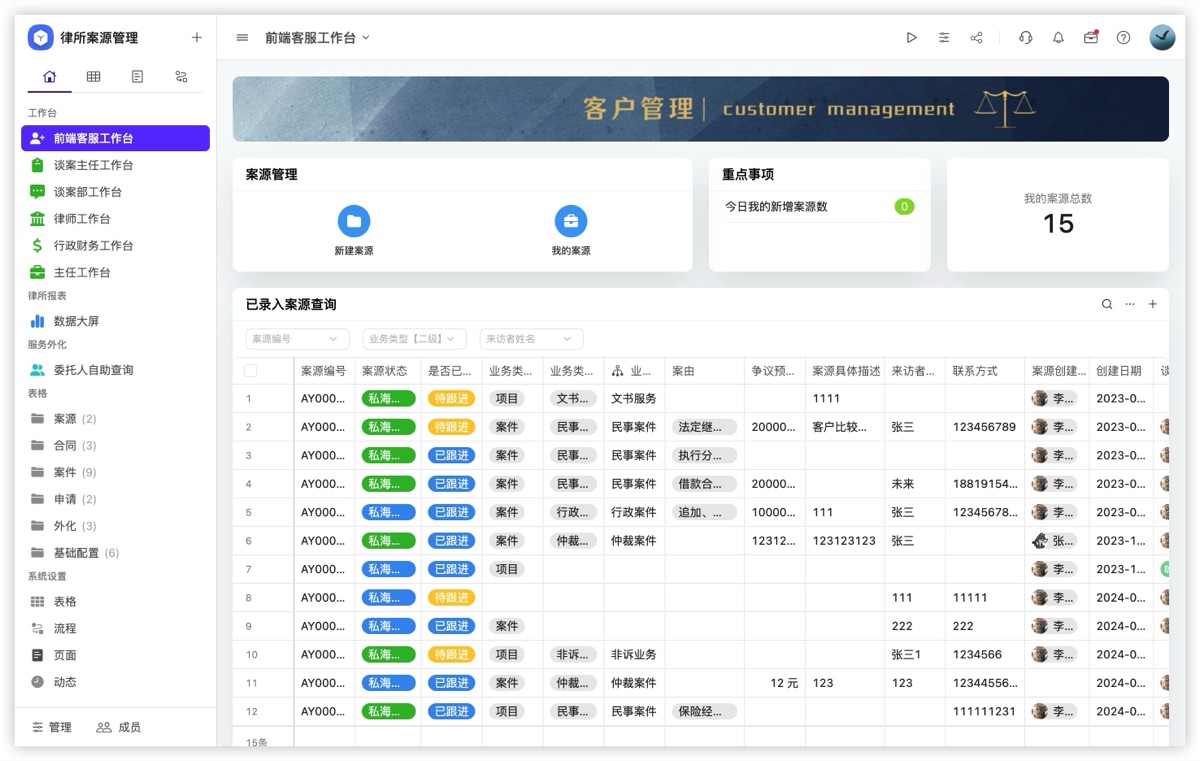Toggle the sidebar with the hamburger icon

pyautogui.click(x=242, y=38)
